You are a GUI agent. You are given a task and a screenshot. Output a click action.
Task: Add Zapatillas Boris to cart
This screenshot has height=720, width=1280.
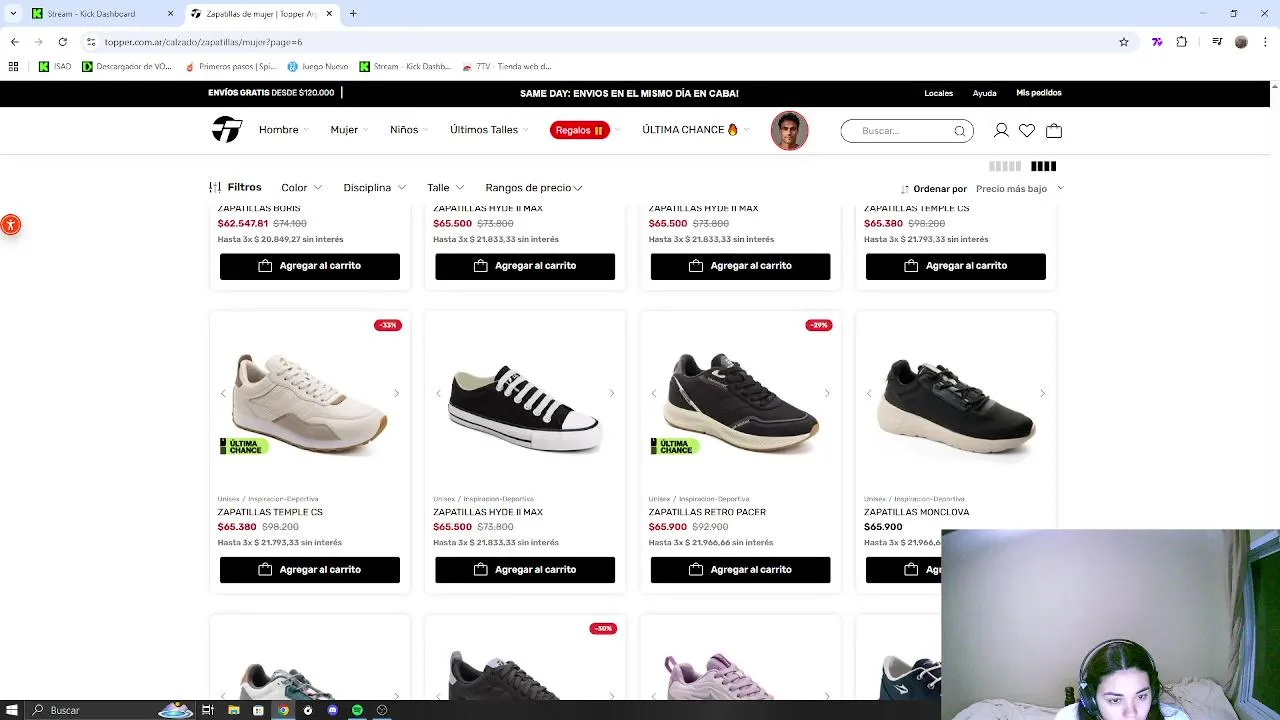310,266
